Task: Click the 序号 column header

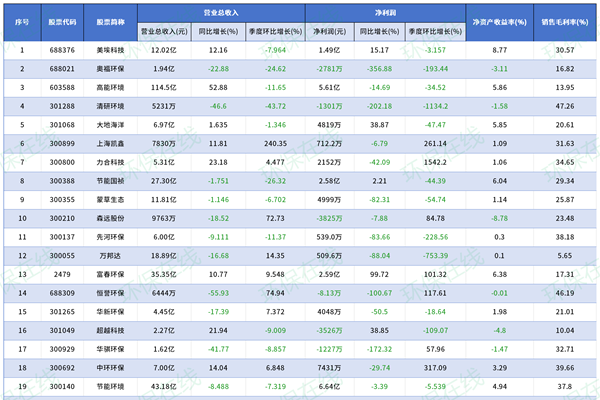Action: (x=23, y=20)
